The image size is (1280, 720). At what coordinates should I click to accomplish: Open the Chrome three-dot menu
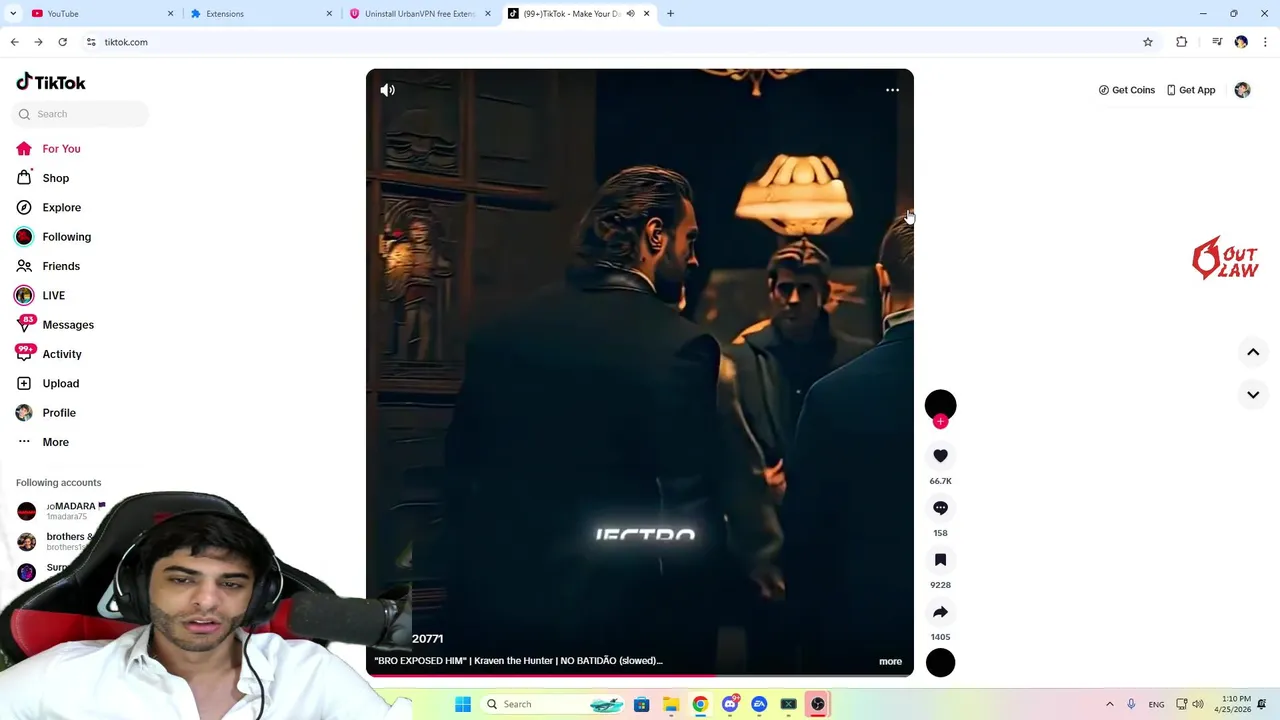point(1266,42)
